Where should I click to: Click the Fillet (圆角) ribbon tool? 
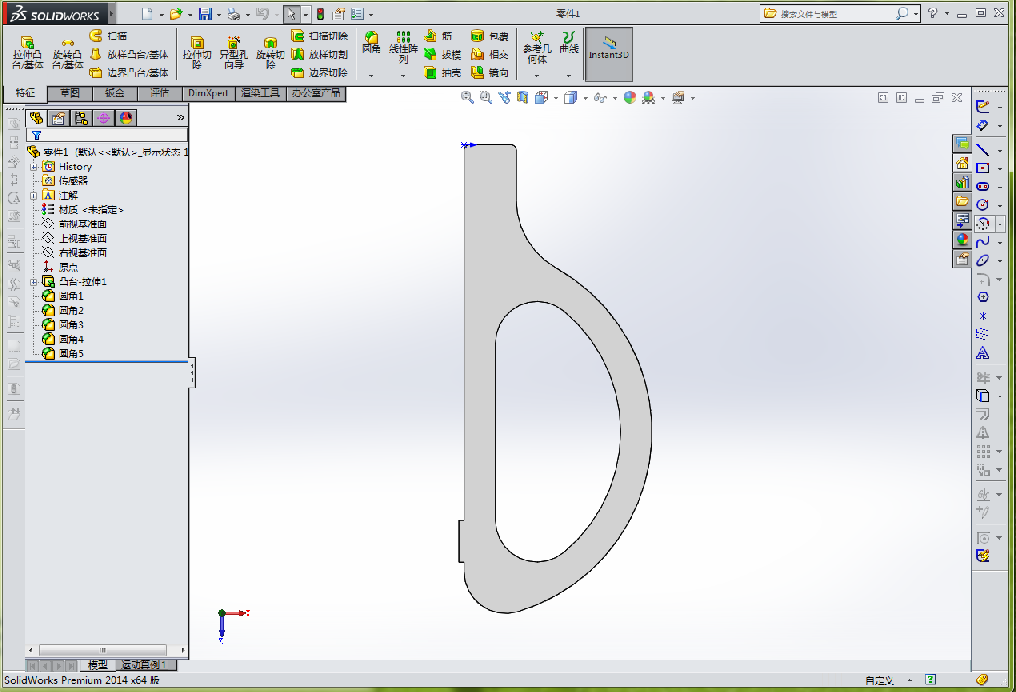pos(371,43)
